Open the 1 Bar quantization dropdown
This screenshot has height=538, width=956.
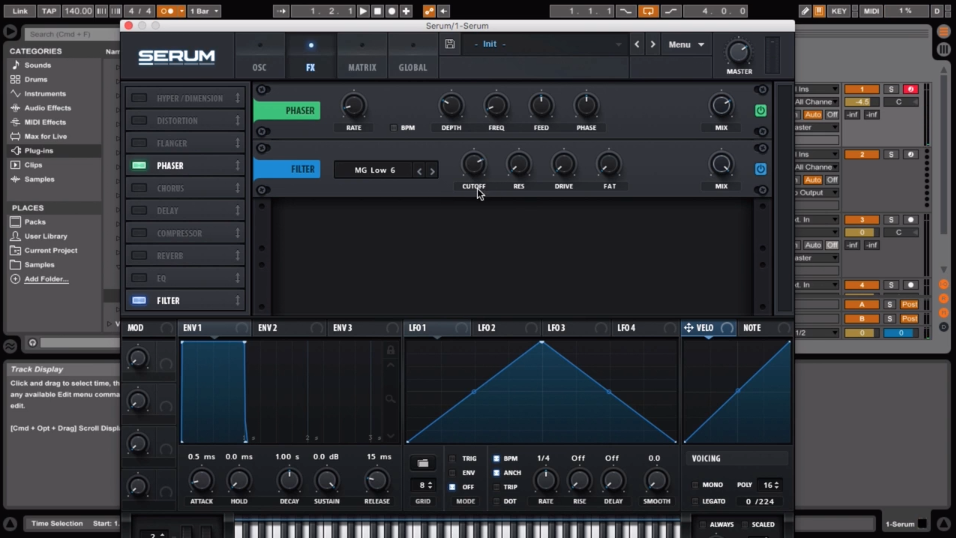(x=204, y=11)
